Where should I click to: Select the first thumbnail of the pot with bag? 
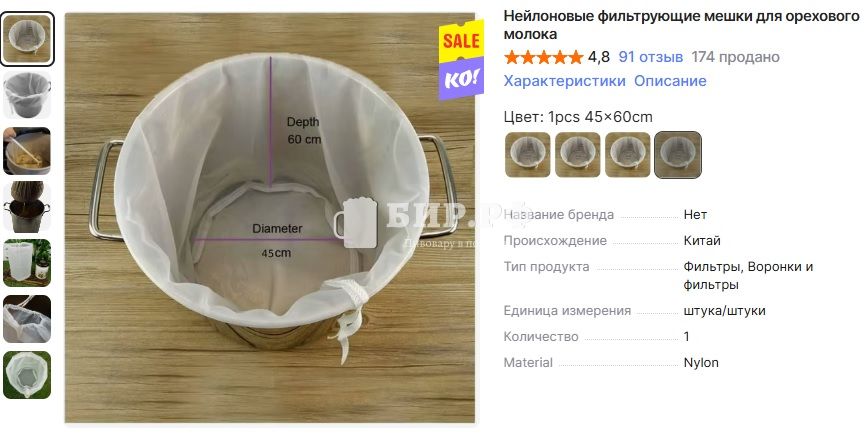click(x=27, y=39)
